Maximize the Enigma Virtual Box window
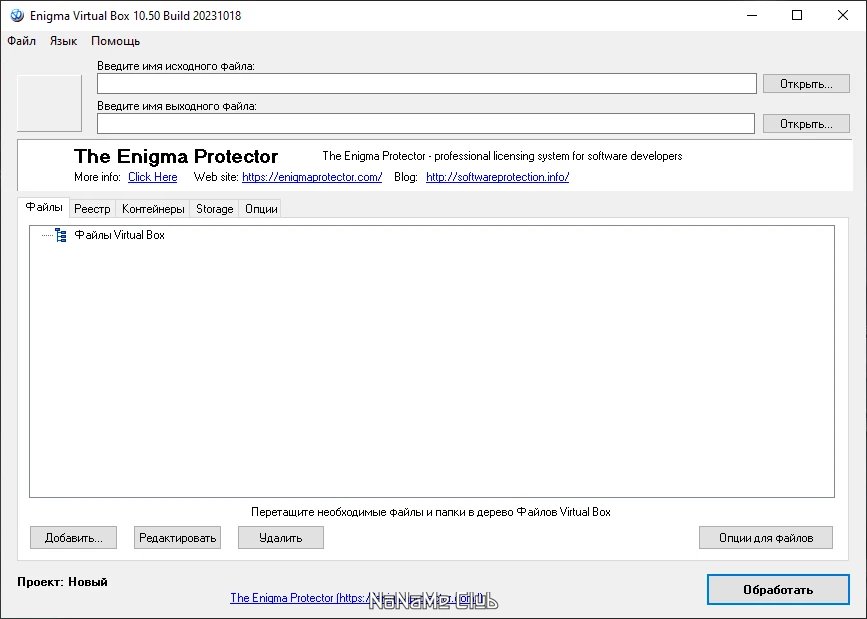Image resolution: width=867 pixels, height=619 pixels. point(797,15)
